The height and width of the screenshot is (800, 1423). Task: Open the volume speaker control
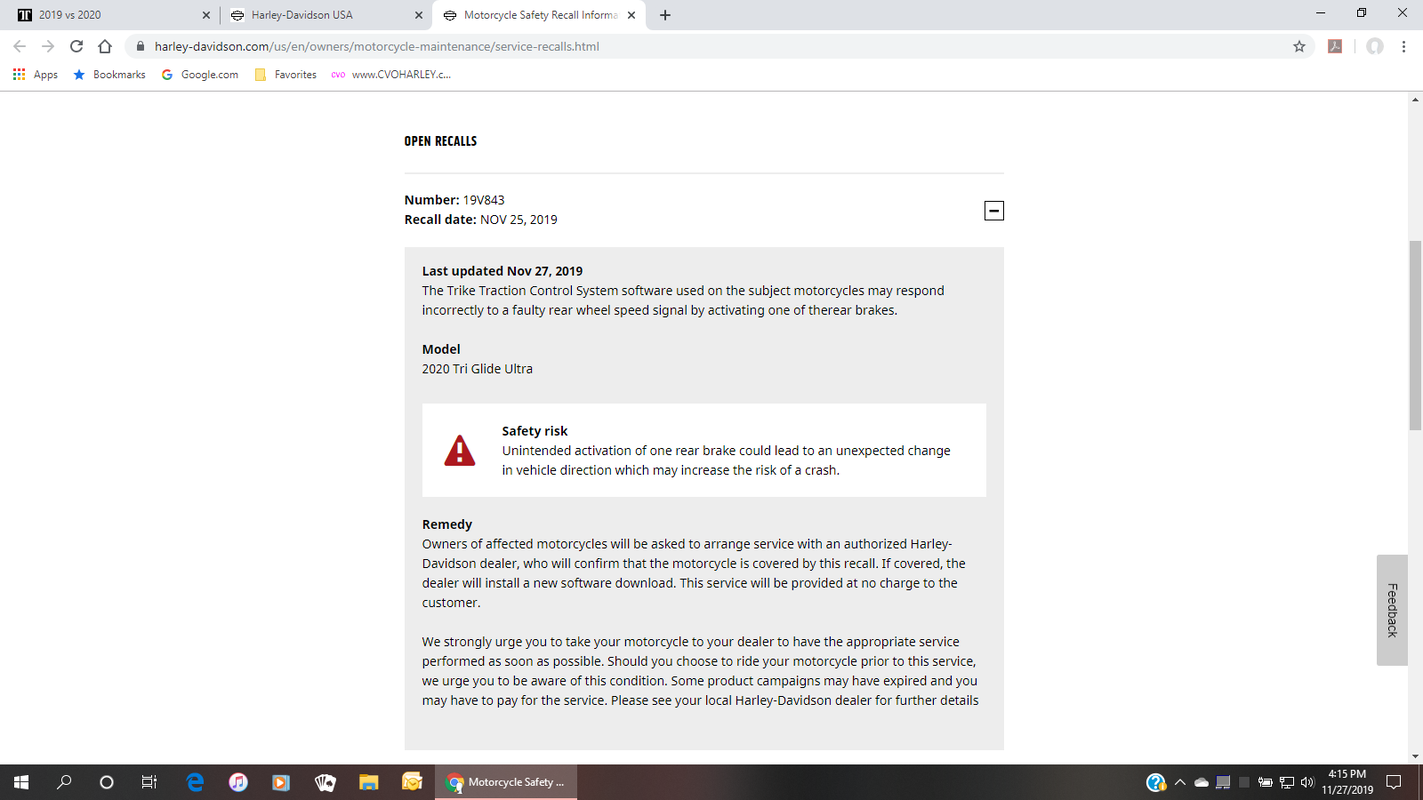1306,782
